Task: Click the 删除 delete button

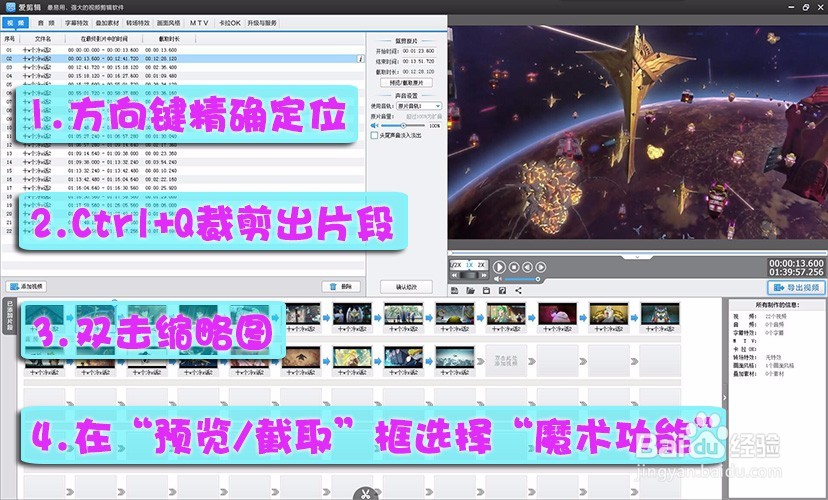Action: coord(341,286)
